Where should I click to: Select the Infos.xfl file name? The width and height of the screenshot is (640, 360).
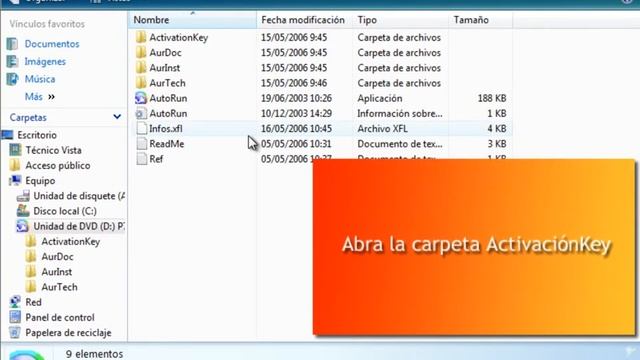166,128
